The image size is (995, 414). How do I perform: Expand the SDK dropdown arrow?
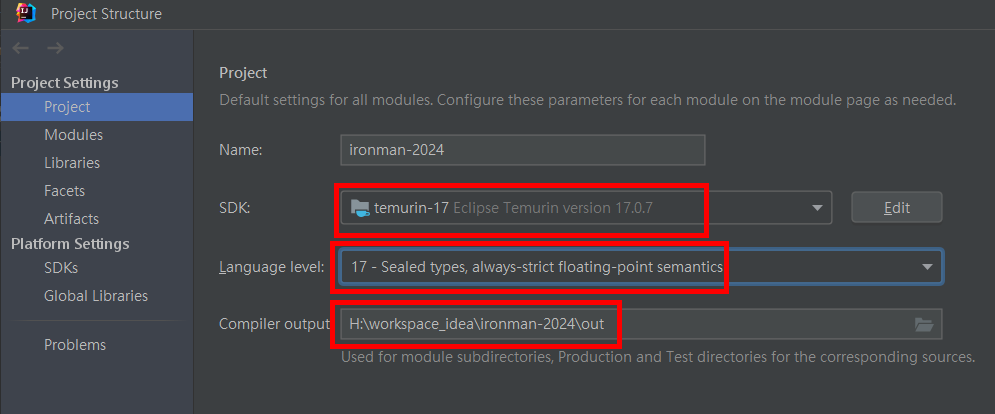tap(817, 208)
